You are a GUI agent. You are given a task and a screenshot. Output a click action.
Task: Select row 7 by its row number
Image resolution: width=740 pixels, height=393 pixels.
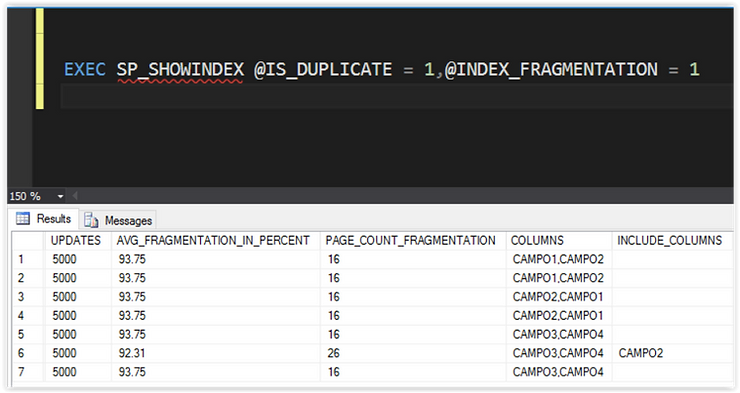[x=28, y=372]
